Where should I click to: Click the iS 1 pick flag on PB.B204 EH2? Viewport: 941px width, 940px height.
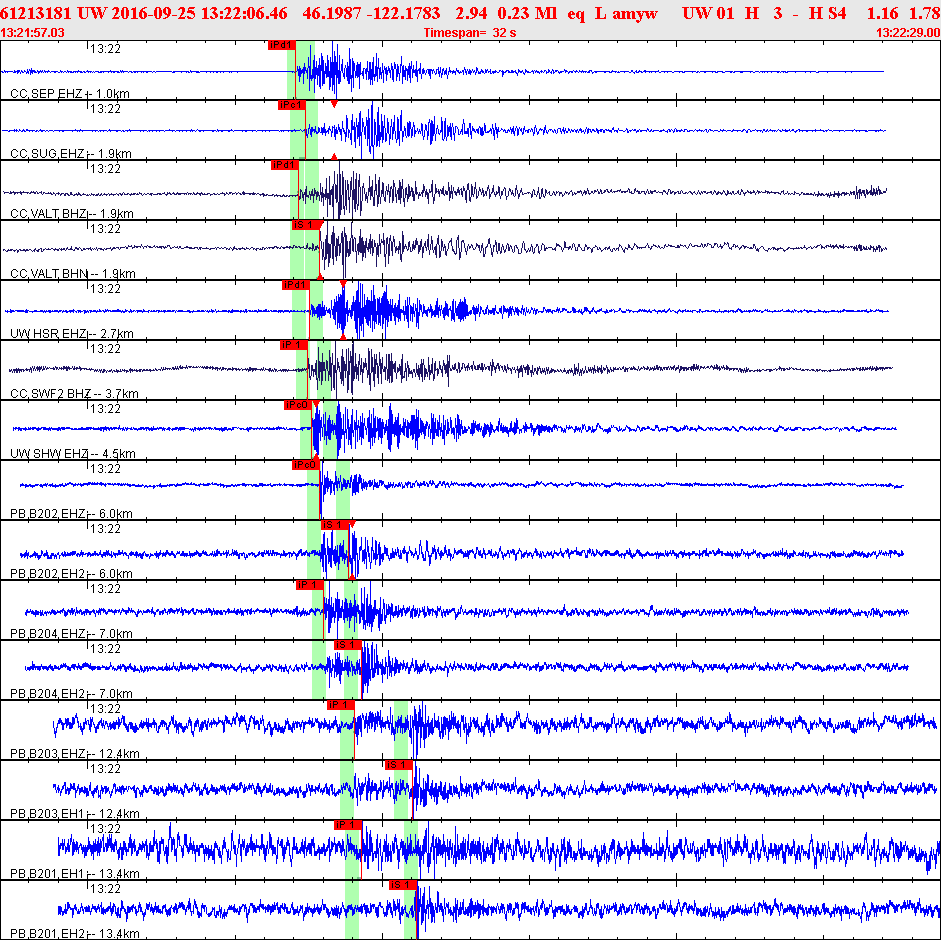point(348,645)
